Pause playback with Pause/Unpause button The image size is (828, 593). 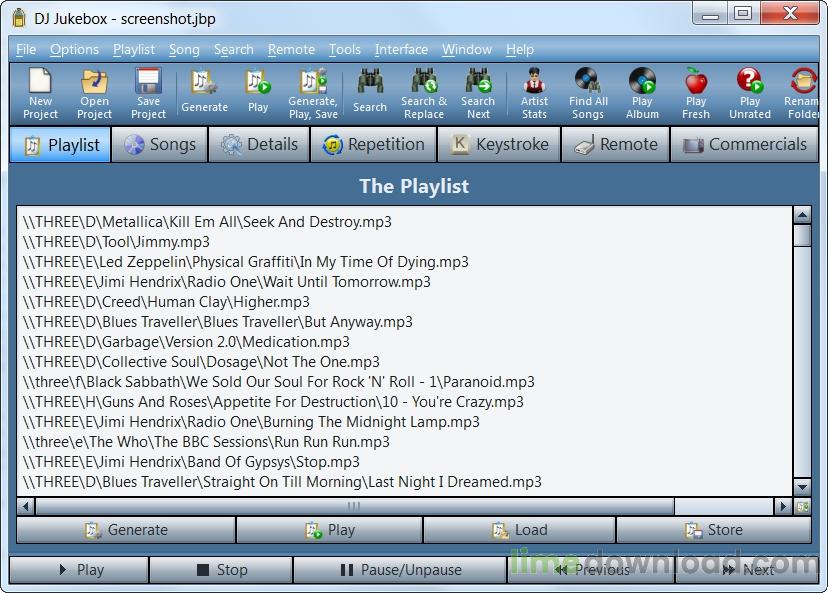click(400, 570)
